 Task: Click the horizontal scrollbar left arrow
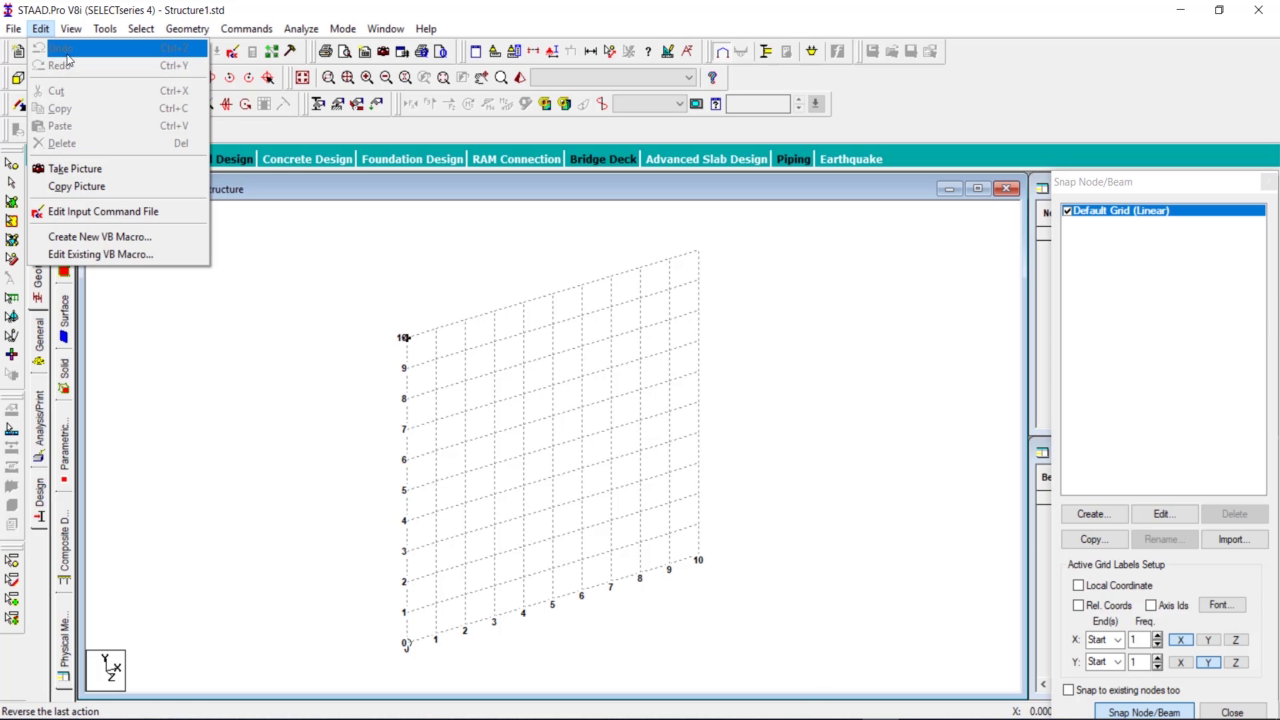pos(1043,685)
